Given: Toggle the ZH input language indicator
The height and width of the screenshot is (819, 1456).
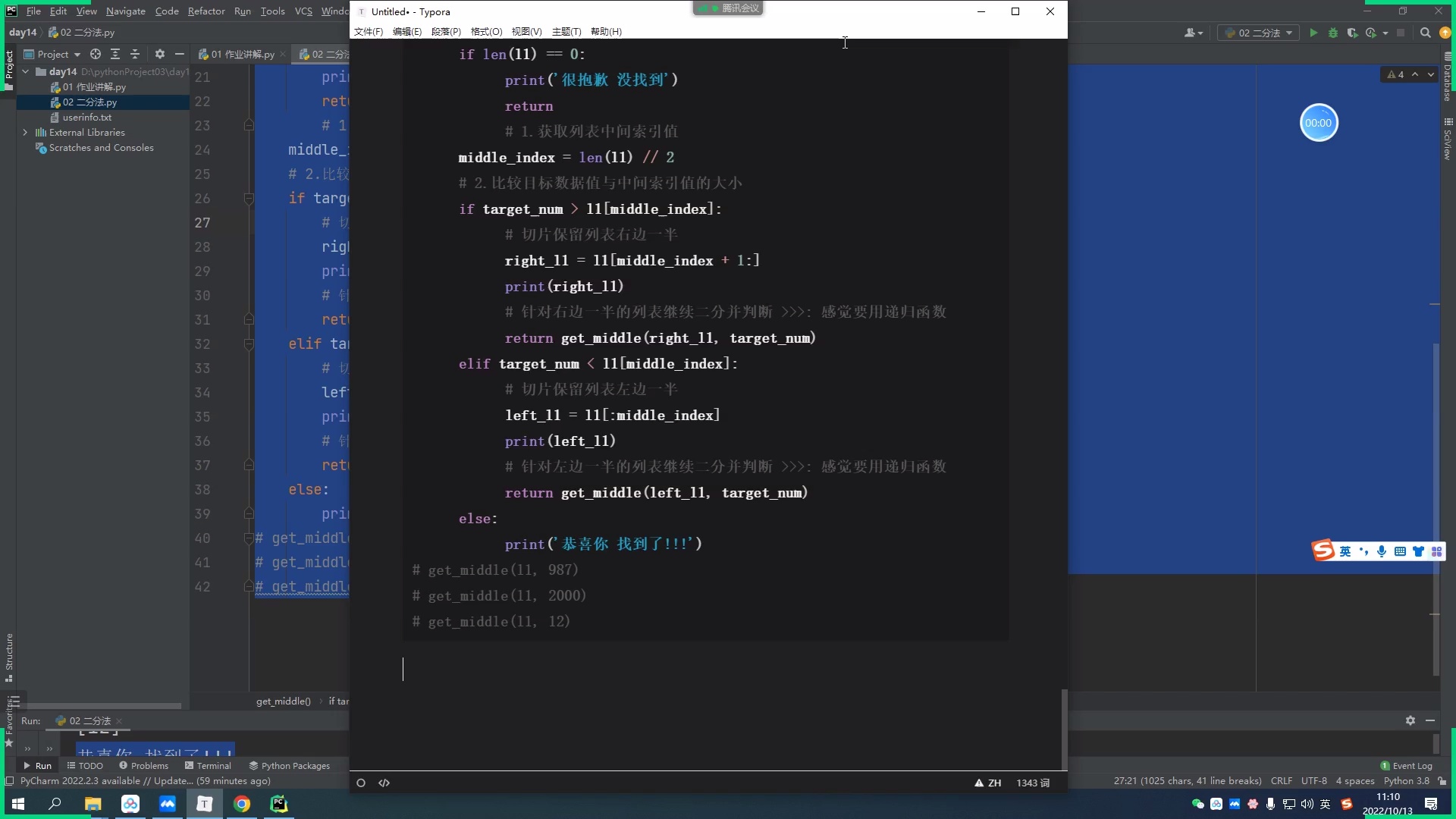Looking at the screenshot, I should point(994,783).
